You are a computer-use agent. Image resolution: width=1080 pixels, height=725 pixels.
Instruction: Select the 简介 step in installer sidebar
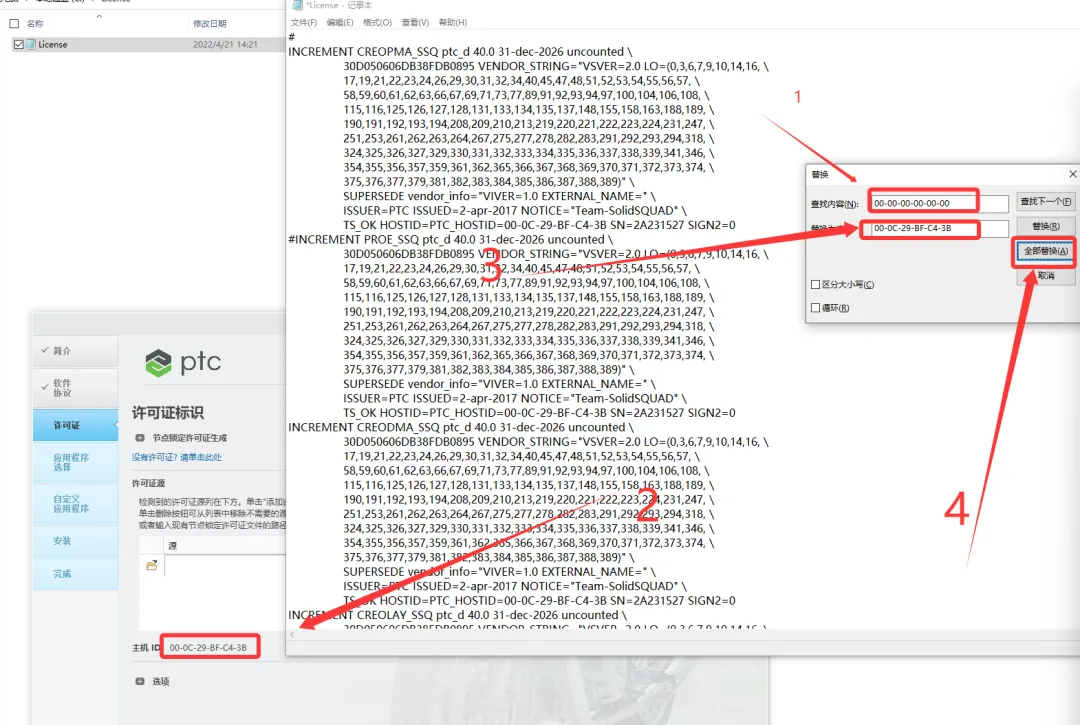pyautogui.click(x=75, y=351)
